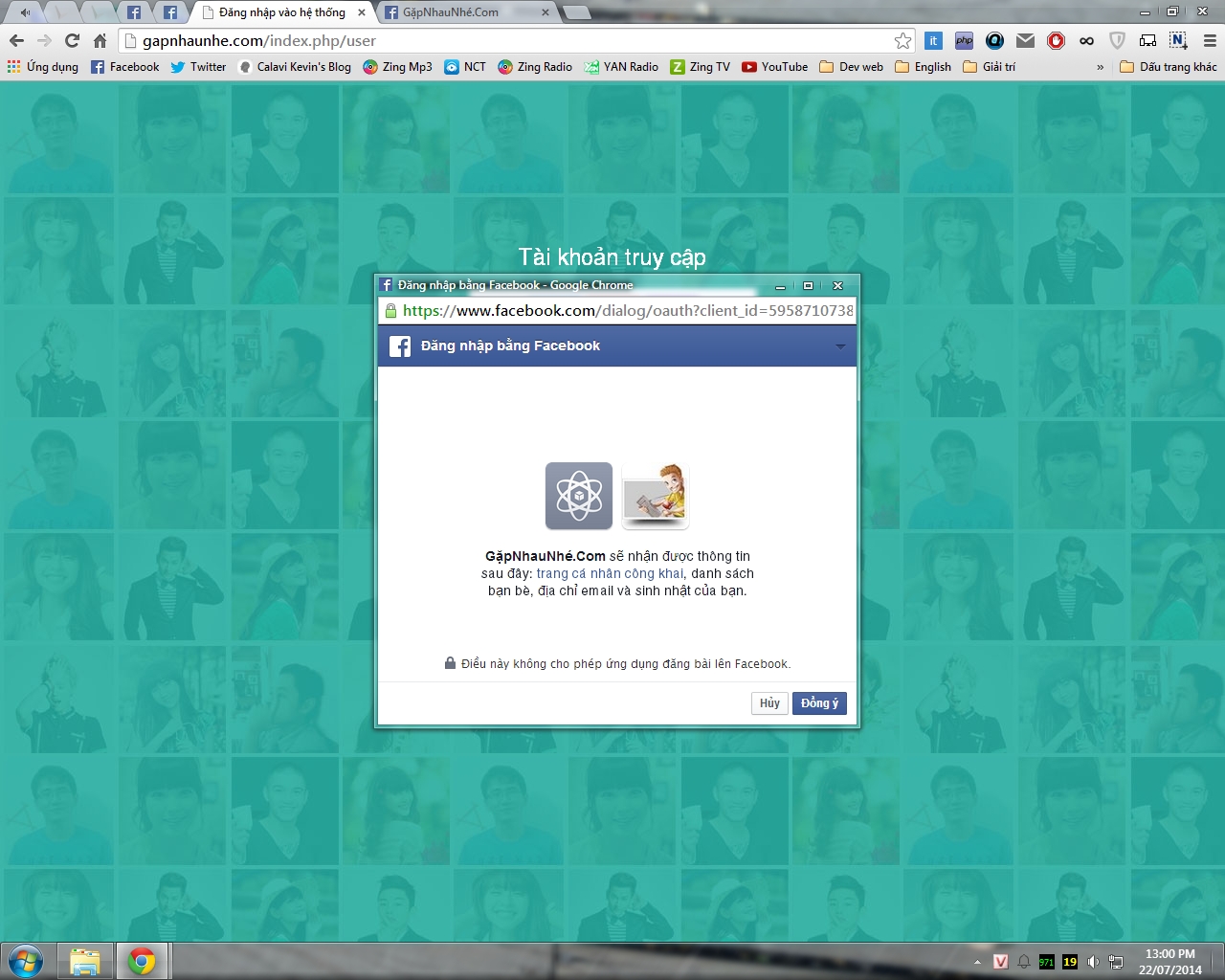Click the grey shield extension icon
The height and width of the screenshot is (980, 1225).
point(1117,40)
